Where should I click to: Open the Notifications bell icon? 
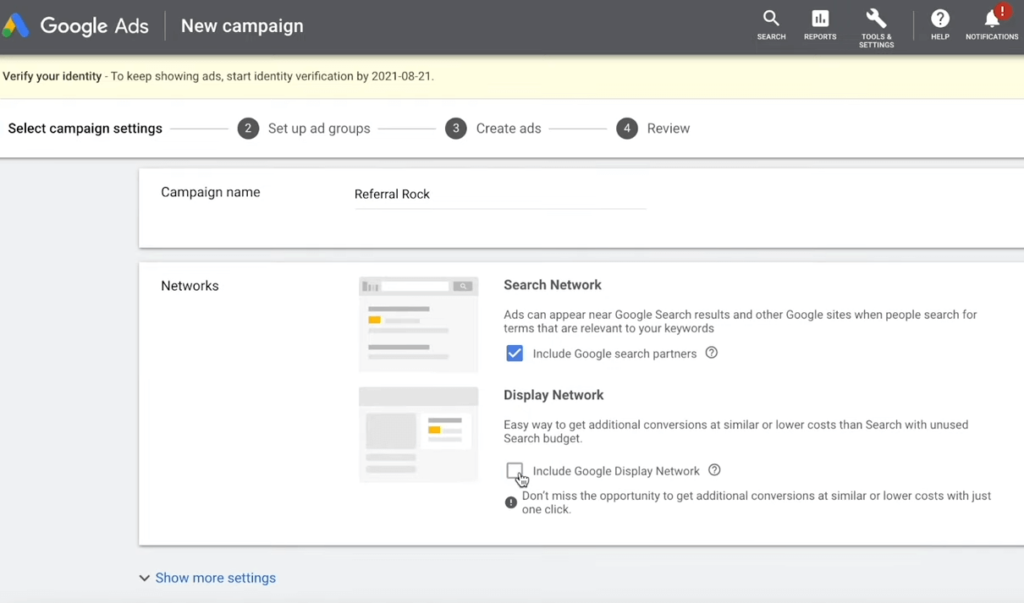coord(991,24)
